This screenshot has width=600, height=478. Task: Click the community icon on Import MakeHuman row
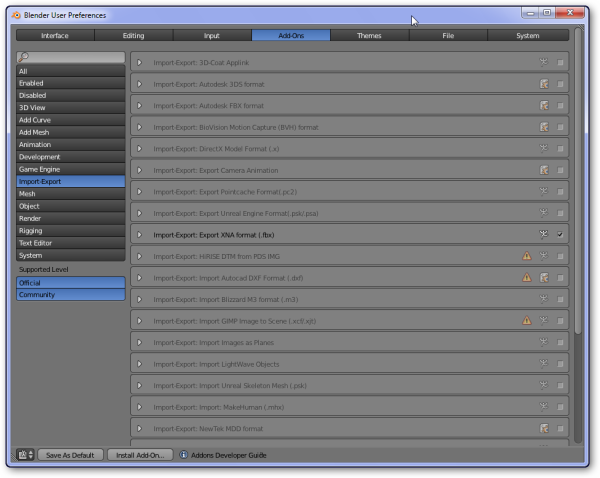[x=543, y=406]
